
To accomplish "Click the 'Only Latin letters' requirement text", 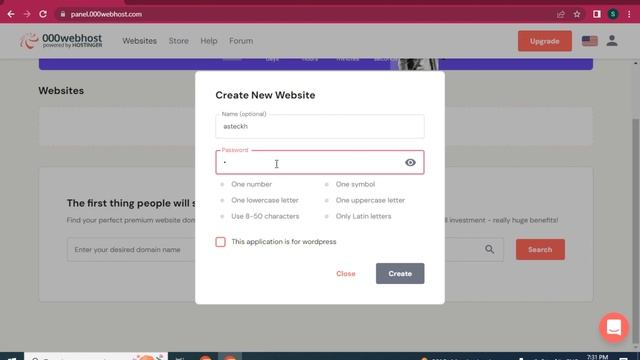I will pos(363,216).
